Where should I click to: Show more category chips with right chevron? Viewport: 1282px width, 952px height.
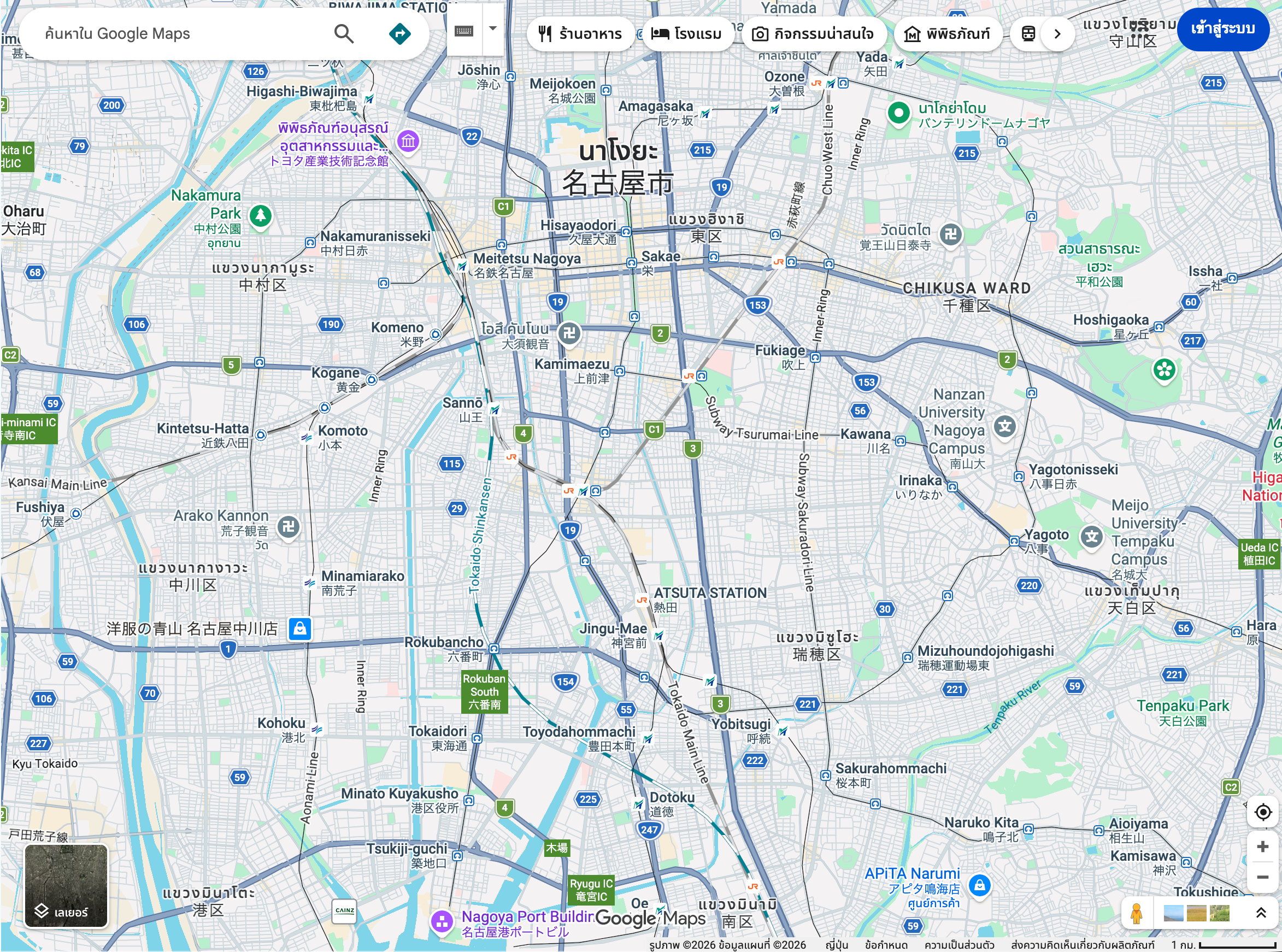point(1057,34)
